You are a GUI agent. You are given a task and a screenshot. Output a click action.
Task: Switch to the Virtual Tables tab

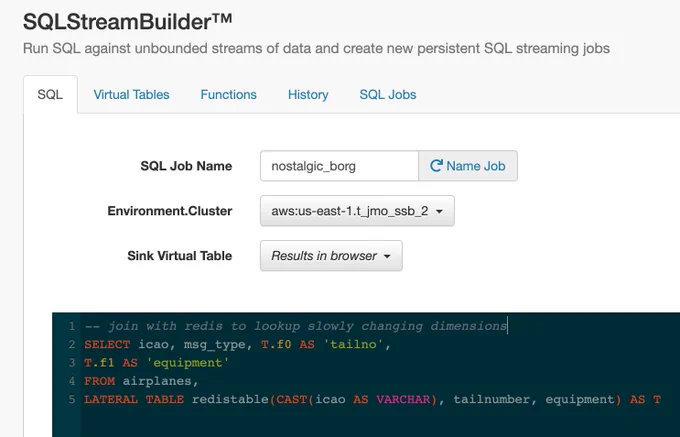tap(131, 95)
